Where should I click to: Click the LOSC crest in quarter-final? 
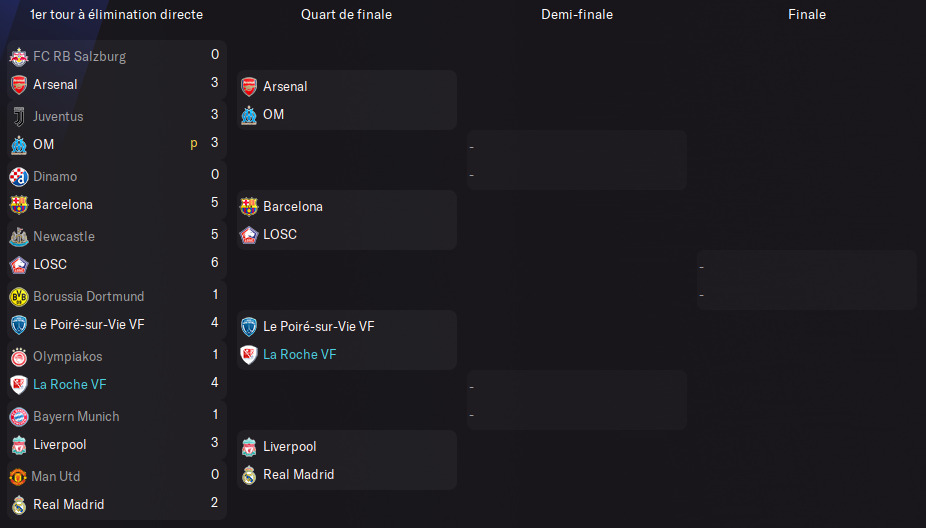(249, 234)
